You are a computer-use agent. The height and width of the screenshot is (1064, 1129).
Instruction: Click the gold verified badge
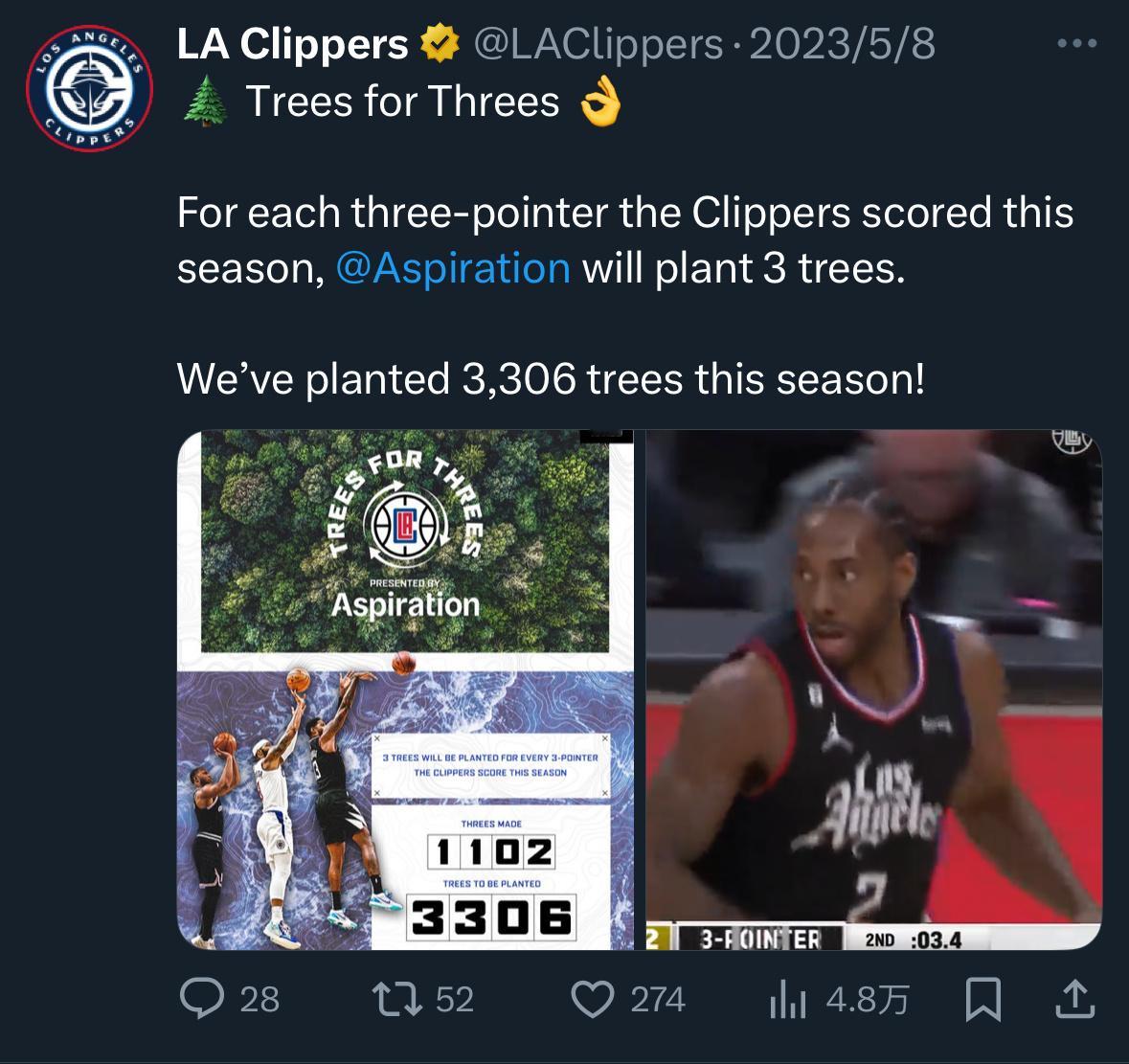pos(440,43)
